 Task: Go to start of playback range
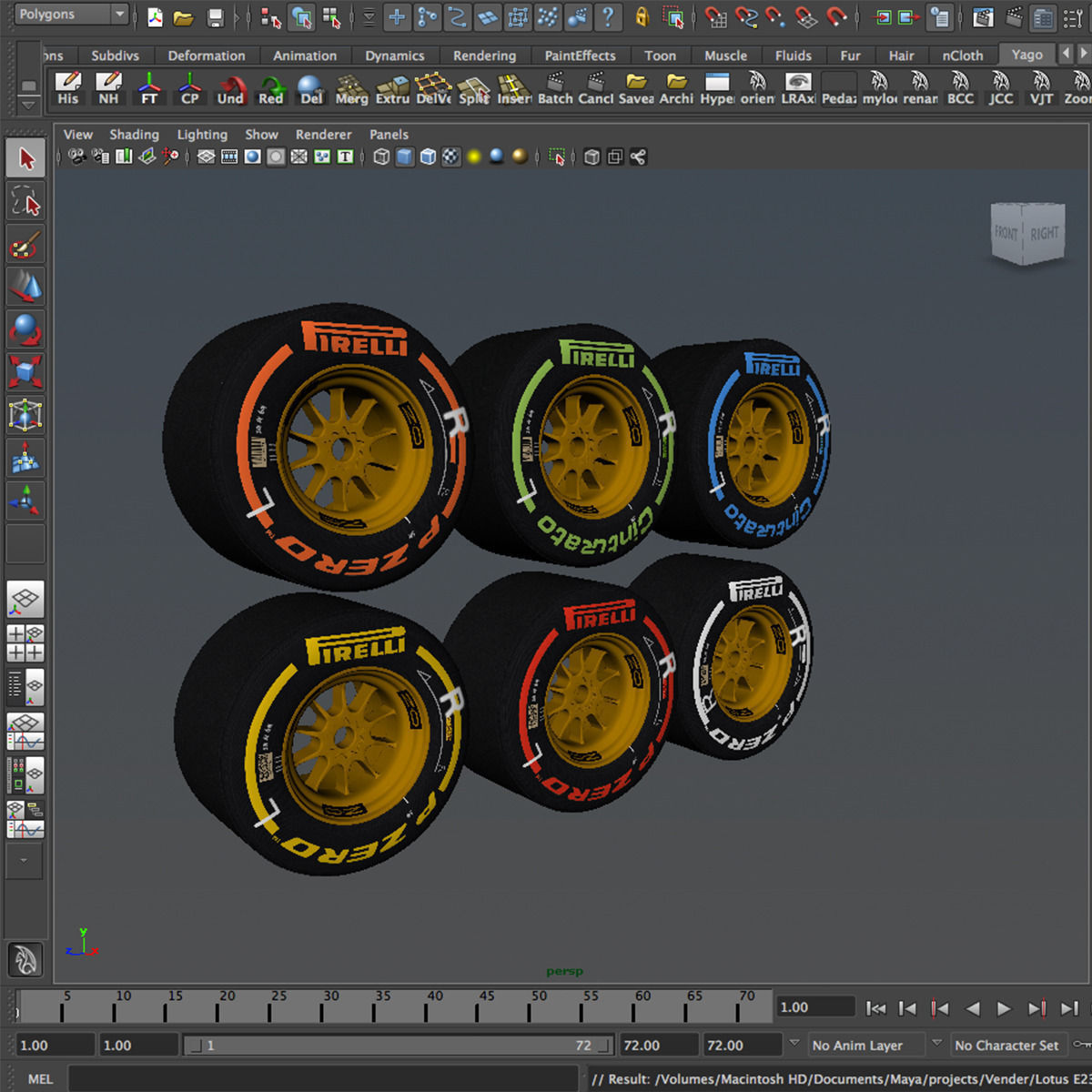(875, 1007)
